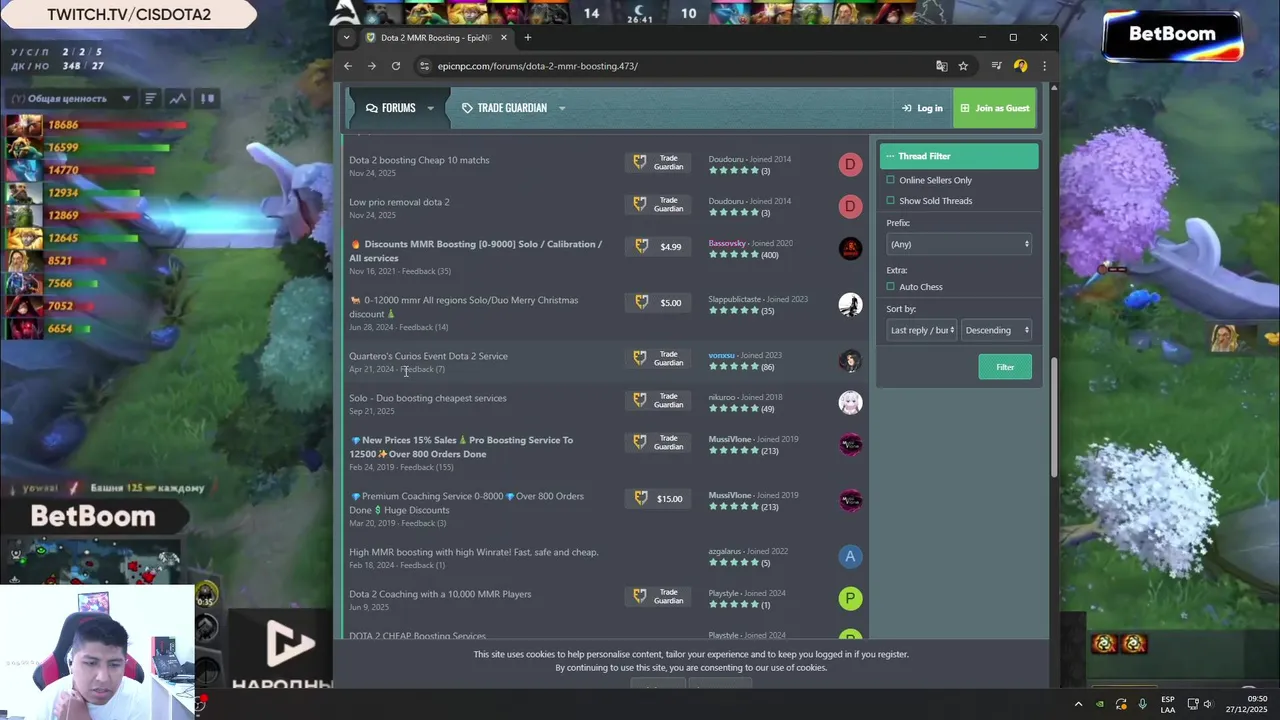Open the FORUMS navigation item

[x=391, y=108]
